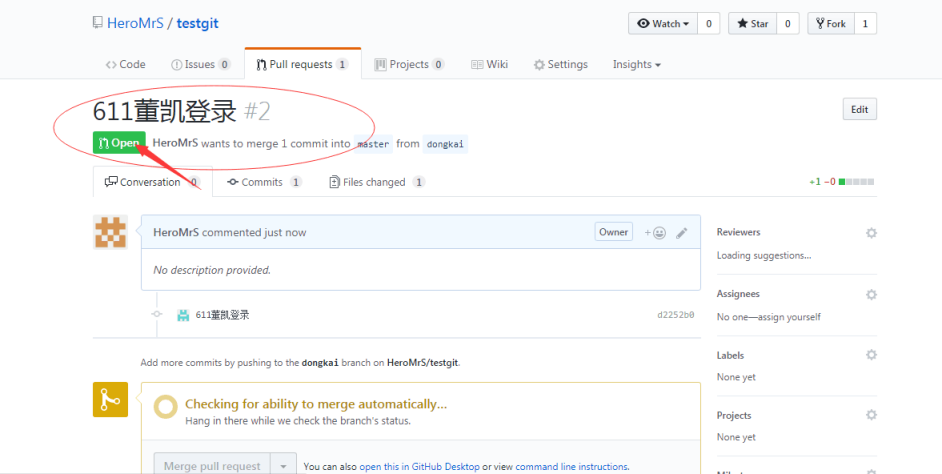Click the HeroMrS checkered avatar thumbnail
This screenshot has width=942, height=474.
click(x=111, y=232)
